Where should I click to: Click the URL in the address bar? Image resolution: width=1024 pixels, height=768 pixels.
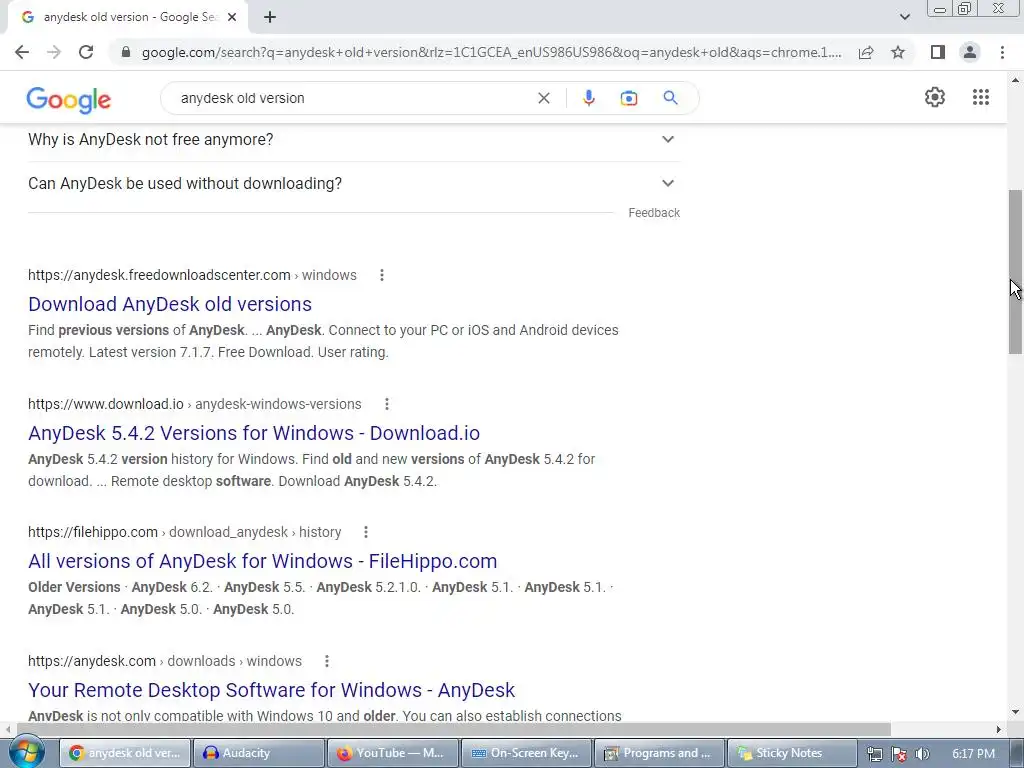pos(492,52)
